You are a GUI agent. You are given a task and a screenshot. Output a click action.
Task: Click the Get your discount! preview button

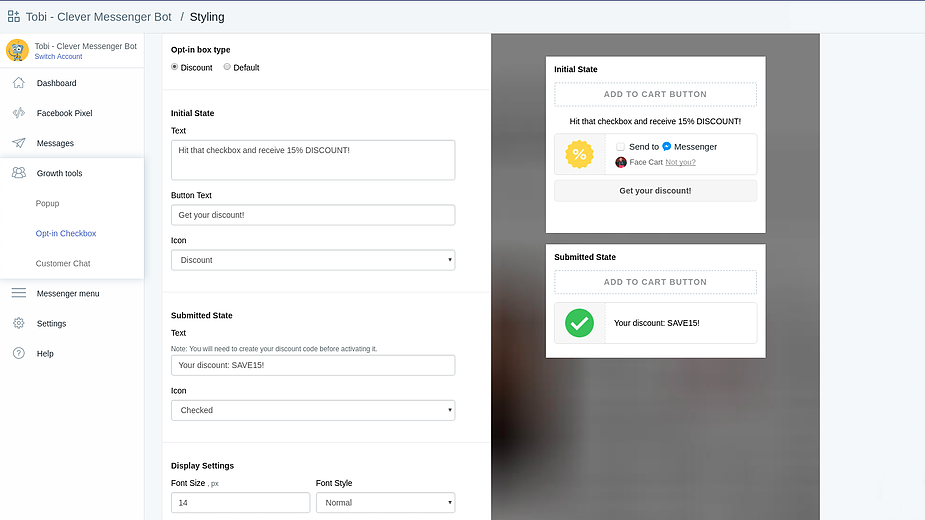(655, 191)
